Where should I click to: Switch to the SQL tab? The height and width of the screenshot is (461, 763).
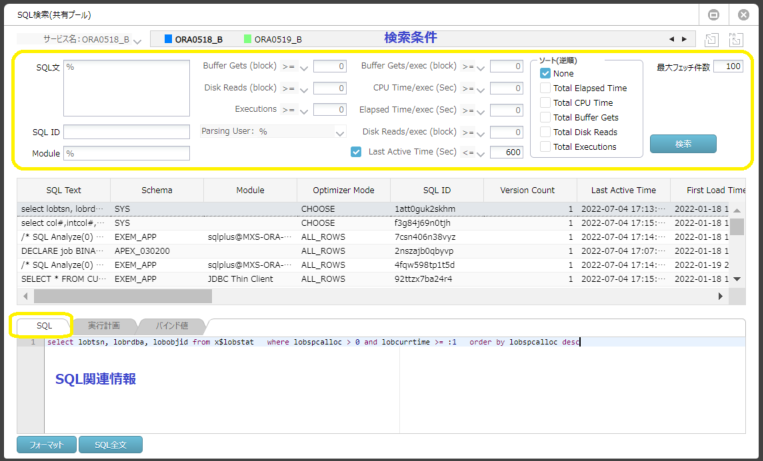44,326
